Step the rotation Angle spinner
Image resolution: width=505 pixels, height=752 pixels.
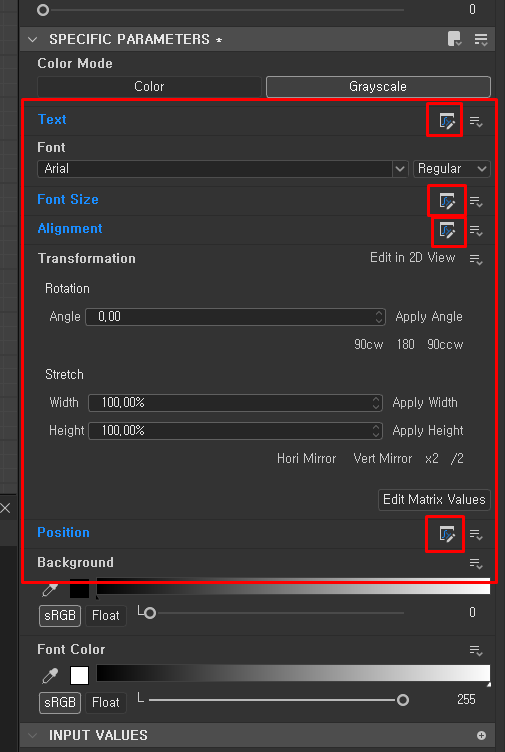point(379,317)
